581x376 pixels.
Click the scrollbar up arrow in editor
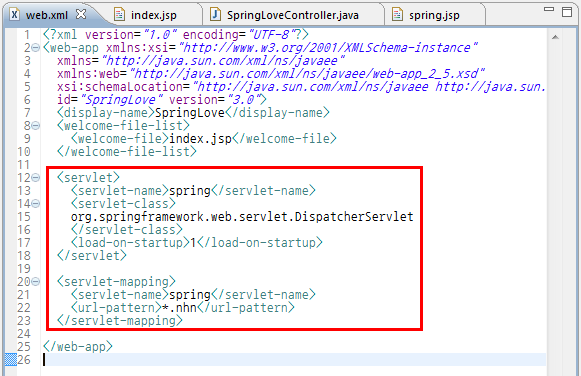coord(555,37)
